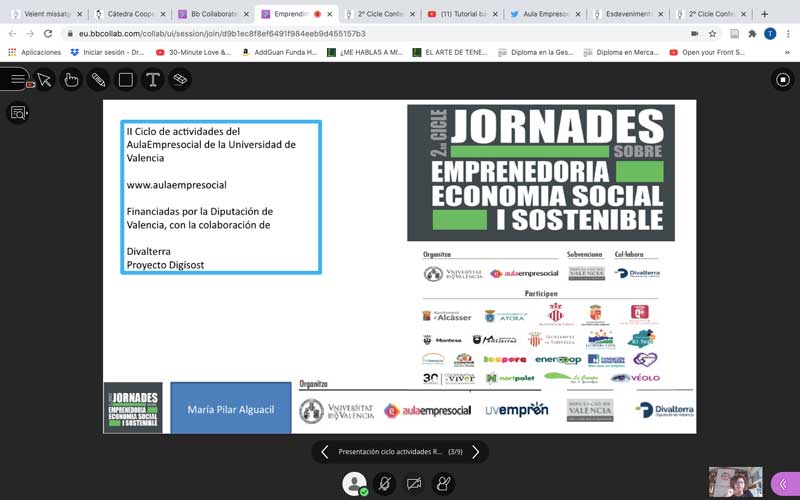Viewport: 800px width, 500px height.
Task: Switch to the Aula Empresoc Twitter tab
Action: pyautogui.click(x=545, y=14)
